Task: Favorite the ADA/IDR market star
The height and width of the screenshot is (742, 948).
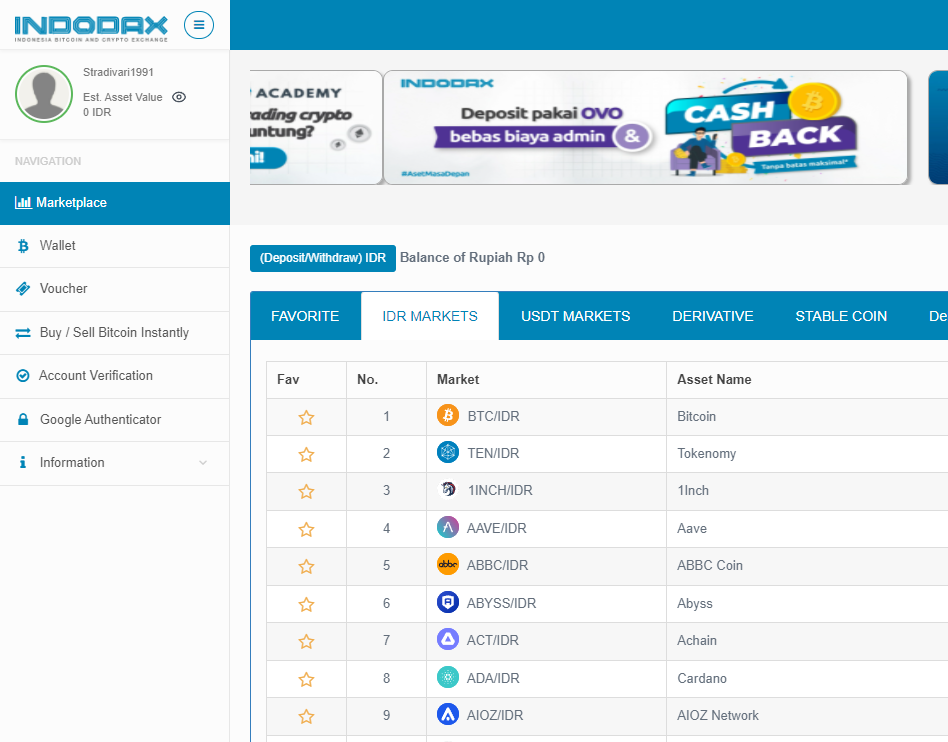Action: coord(307,680)
